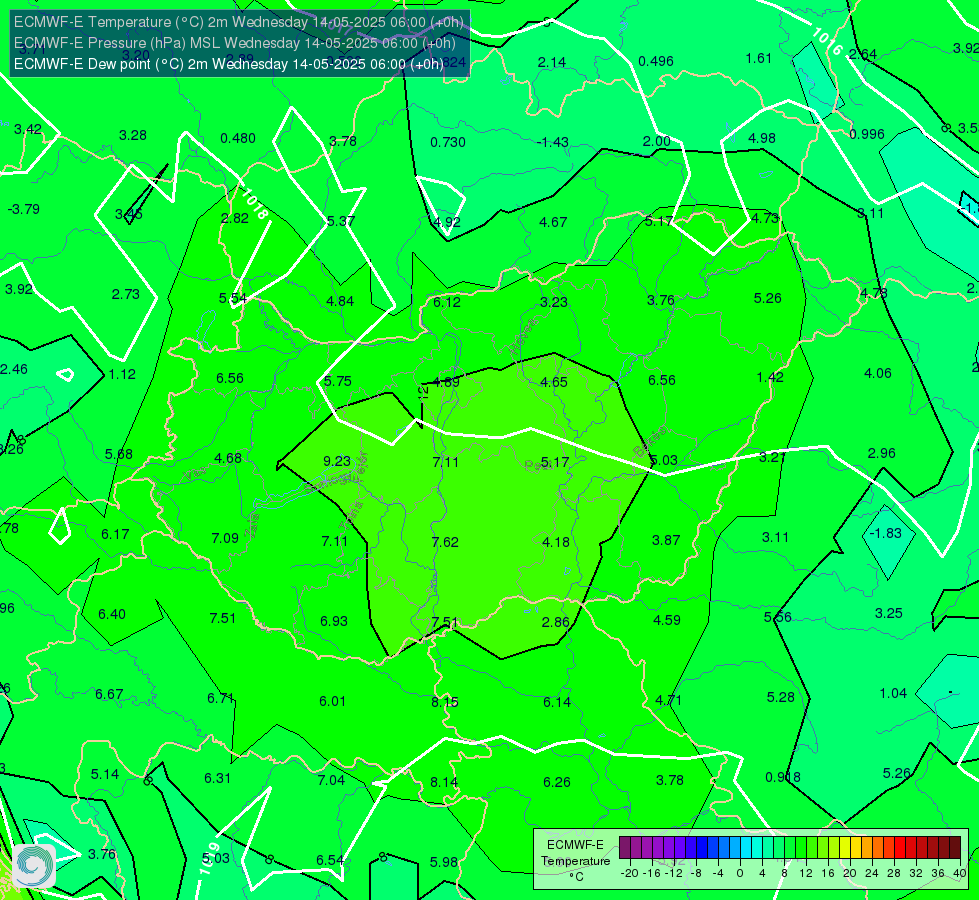Image resolution: width=979 pixels, height=900 pixels.
Task: Click the 5.54 dew point value
Action: point(233,298)
